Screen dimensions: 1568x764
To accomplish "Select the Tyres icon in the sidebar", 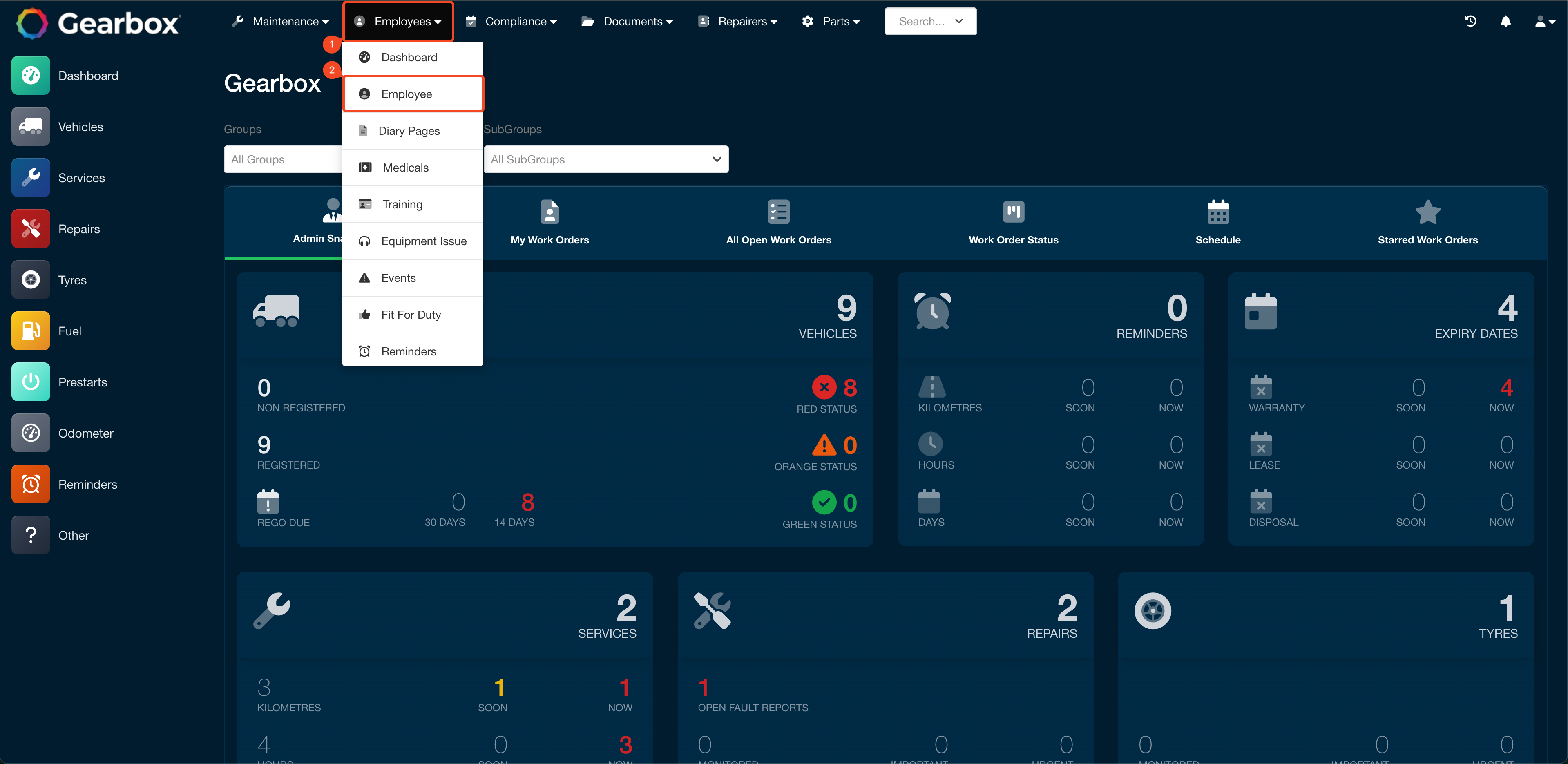I will point(30,279).
